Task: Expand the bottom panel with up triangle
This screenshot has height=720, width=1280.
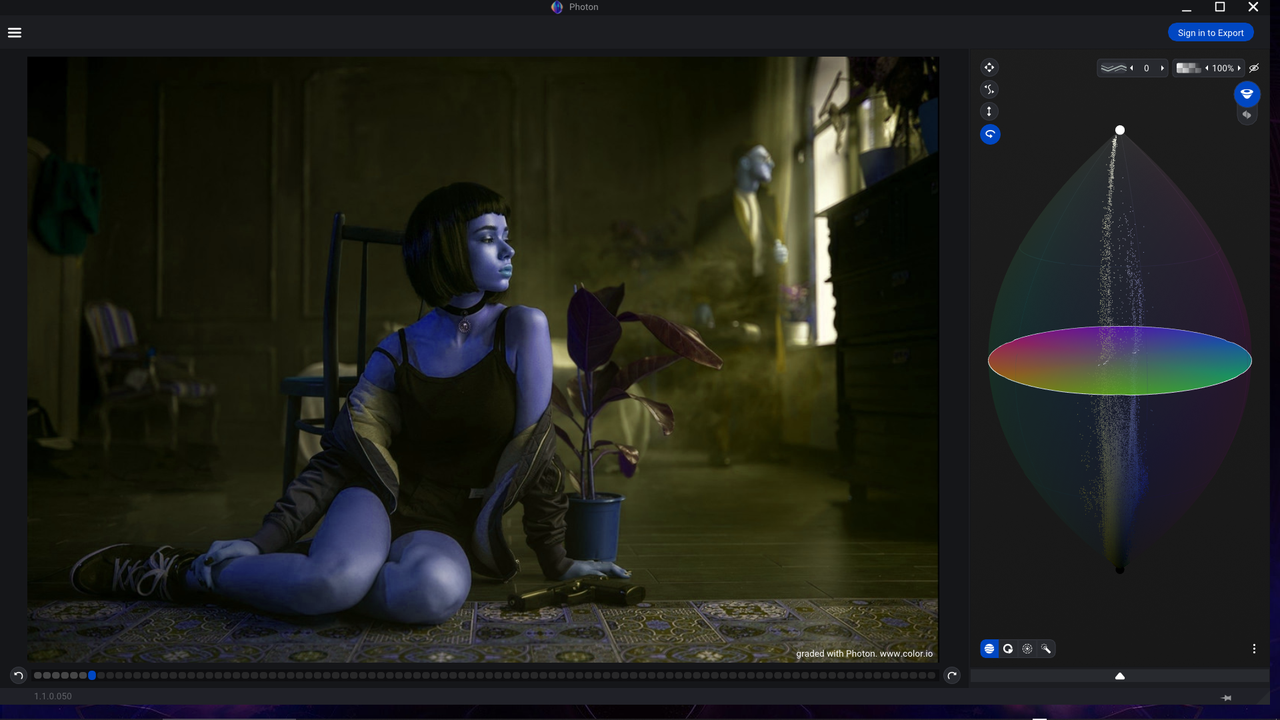Action: pyautogui.click(x=1120, y=676)
